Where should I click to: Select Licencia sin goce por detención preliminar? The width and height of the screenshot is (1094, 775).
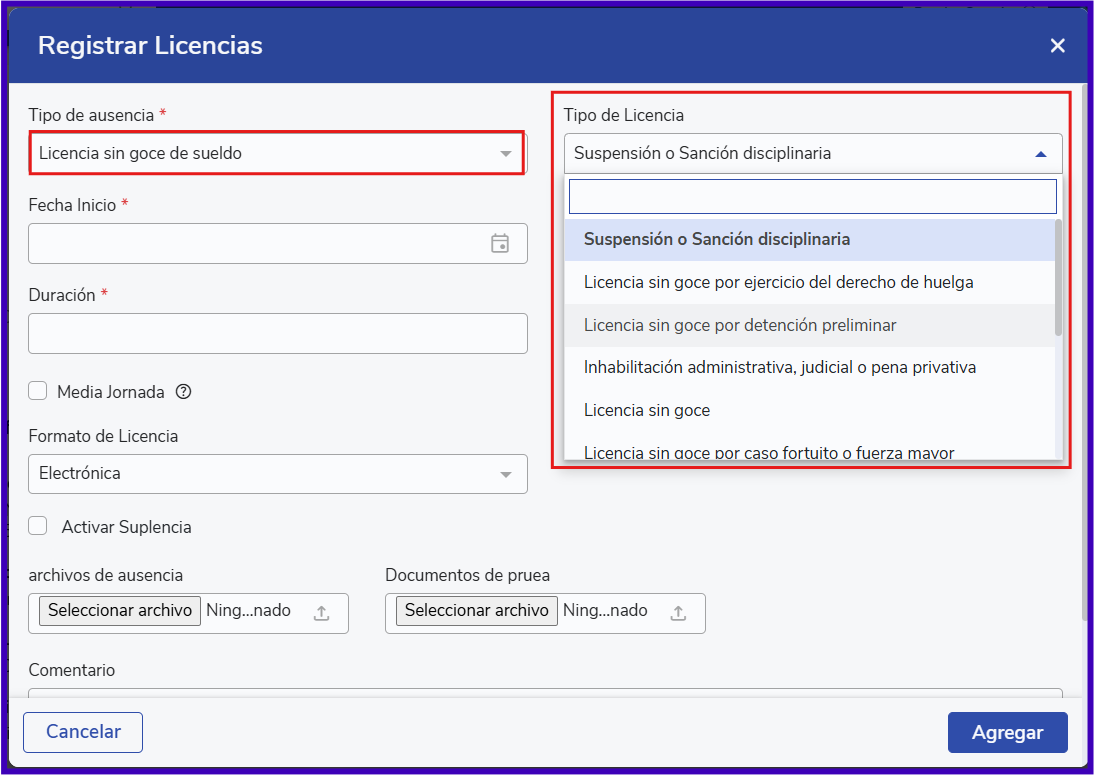[x=740, y=325]
